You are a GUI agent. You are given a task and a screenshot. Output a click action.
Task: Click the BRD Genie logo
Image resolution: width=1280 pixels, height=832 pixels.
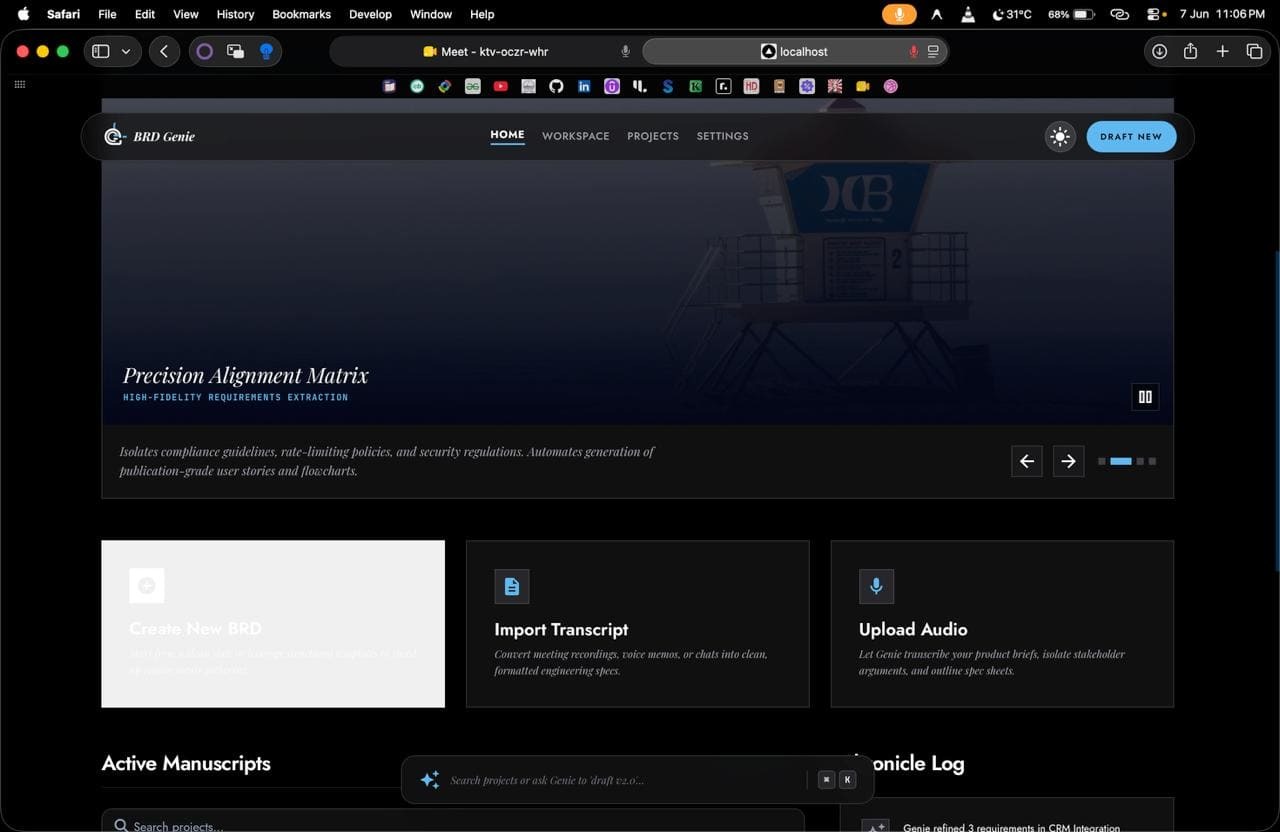click(x=150, y=136)
